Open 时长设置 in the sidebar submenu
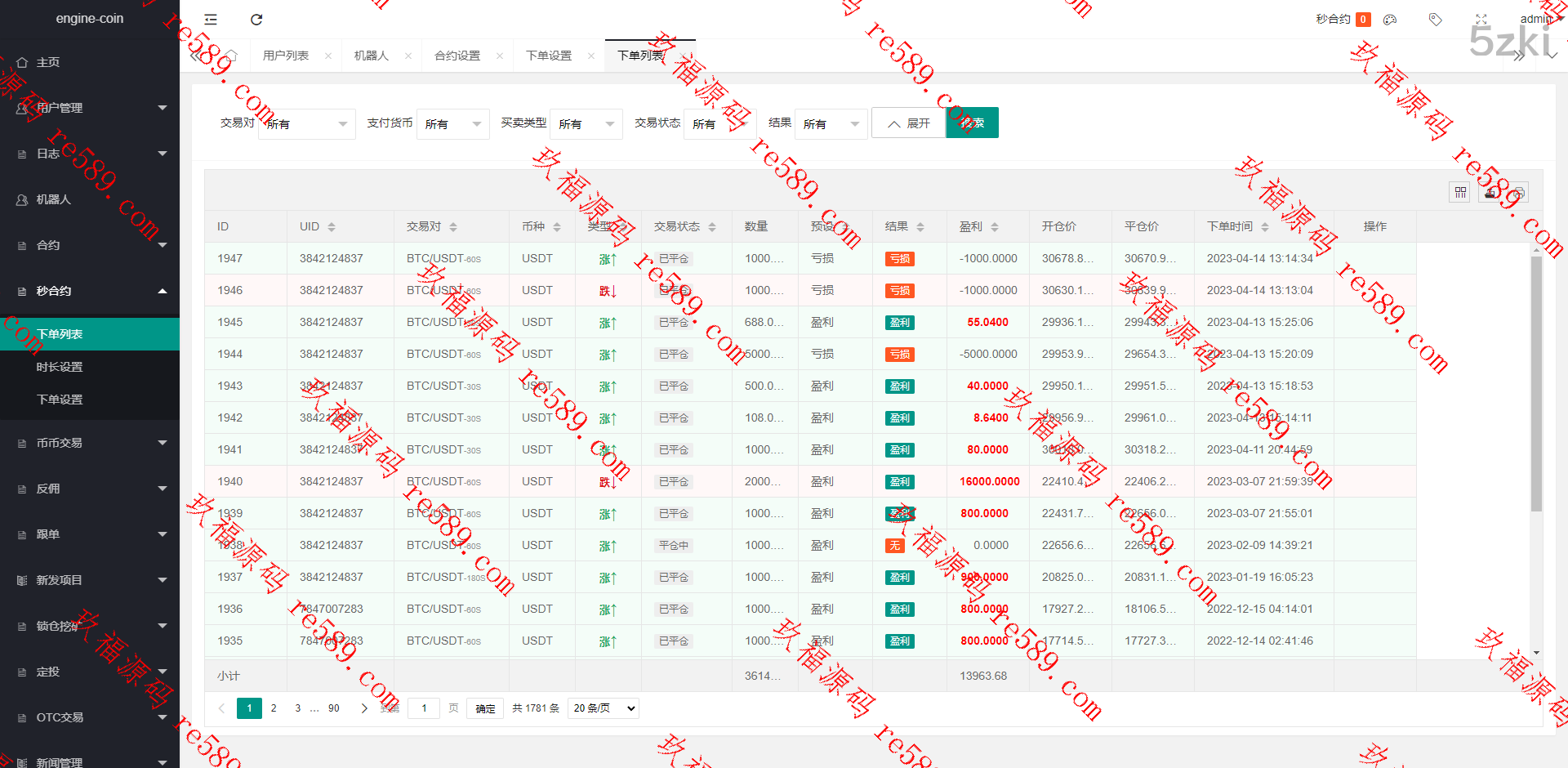 tap(60, 367)
